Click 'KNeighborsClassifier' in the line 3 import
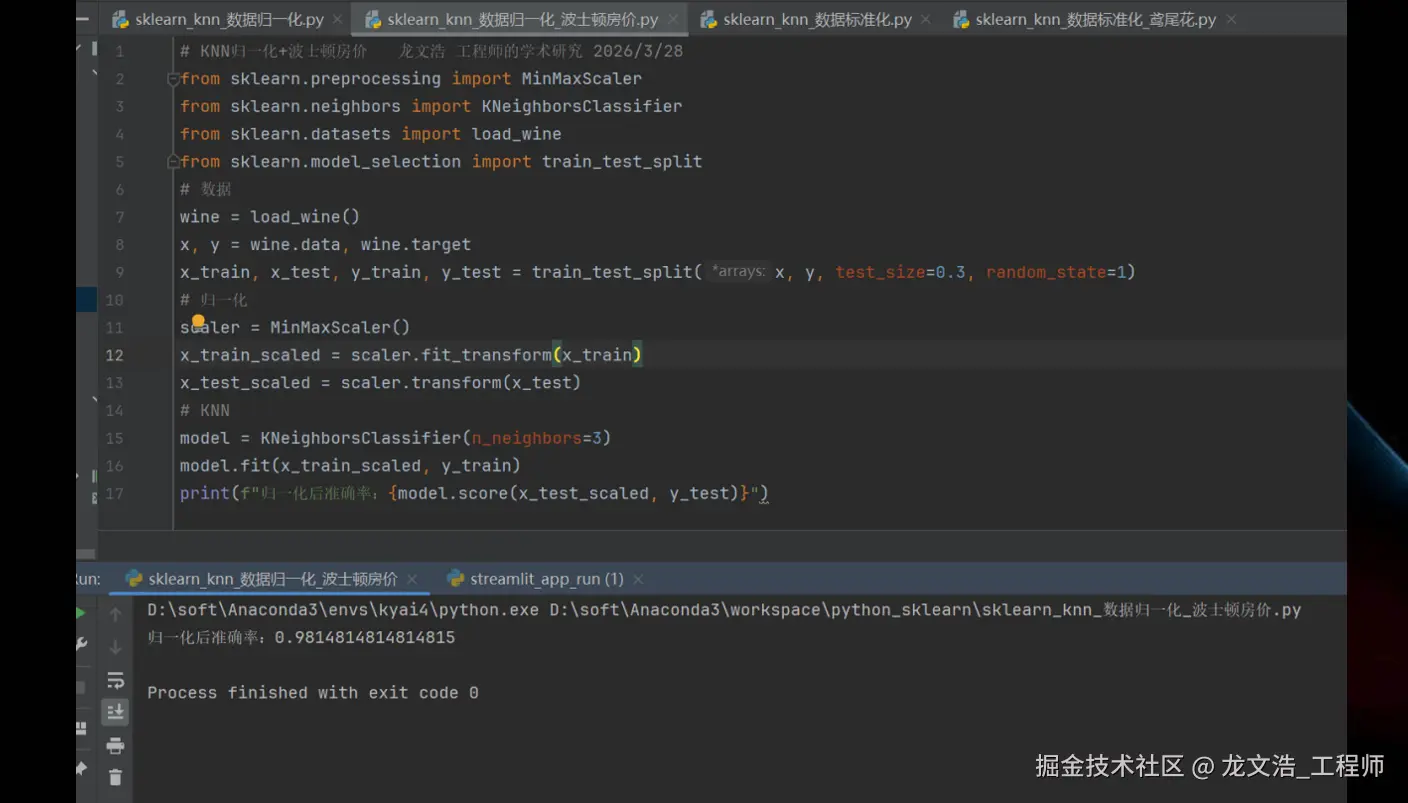Image resolution: width=1408 pixels, height=803 pixels. [x=582, y=106]
